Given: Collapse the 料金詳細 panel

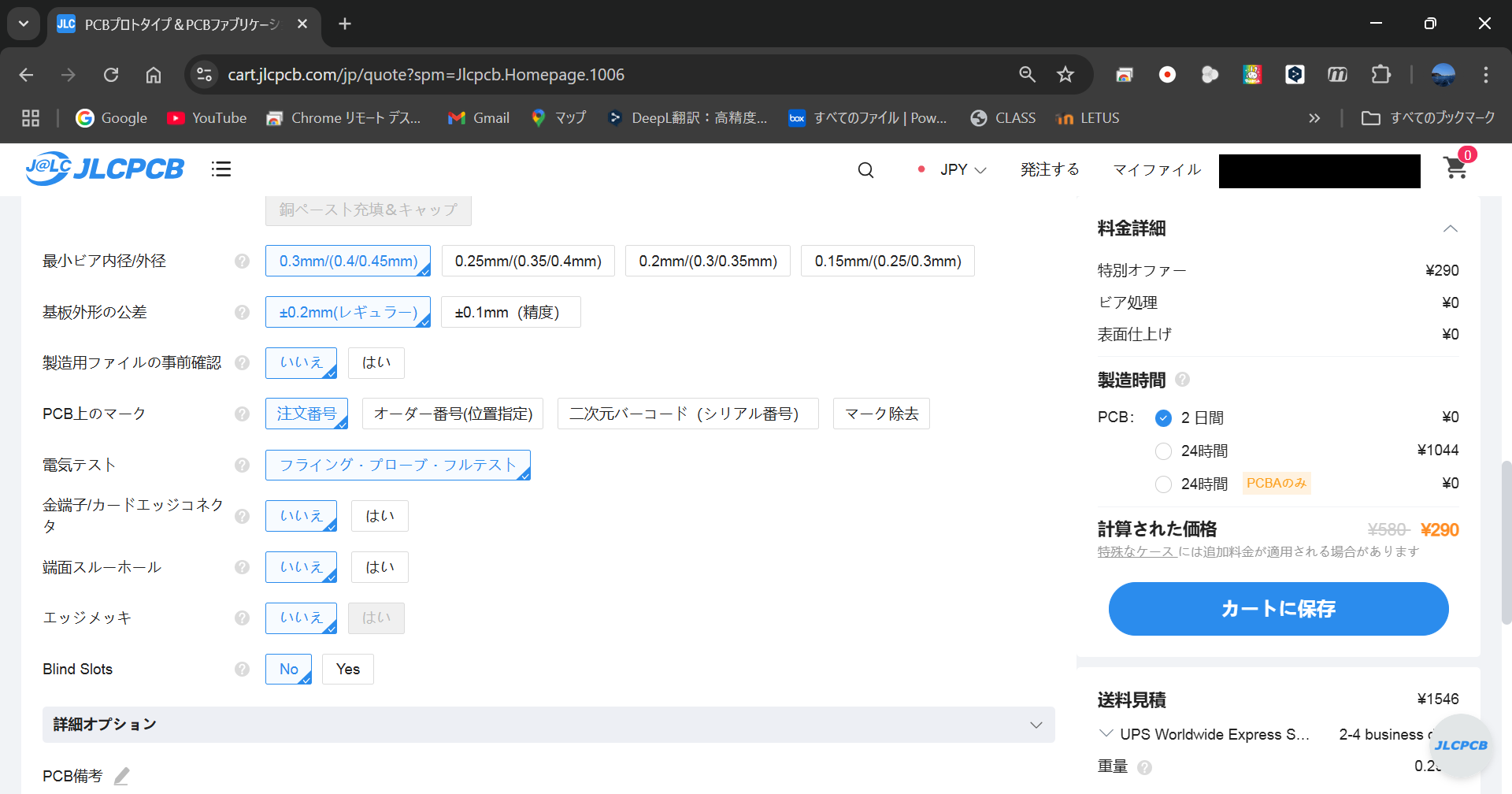Looking at the screenshot, I should coord(1450,228).
